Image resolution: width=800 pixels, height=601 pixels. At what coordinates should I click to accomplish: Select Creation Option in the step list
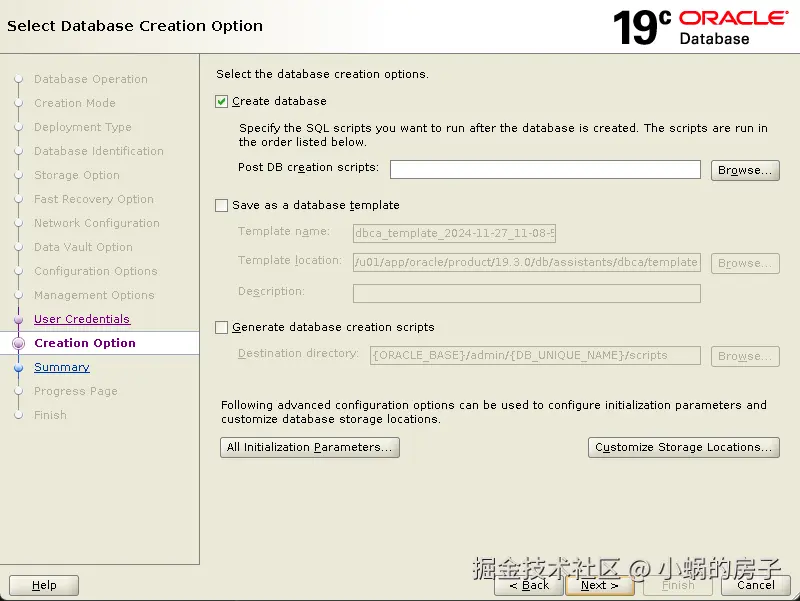point(85,343)
